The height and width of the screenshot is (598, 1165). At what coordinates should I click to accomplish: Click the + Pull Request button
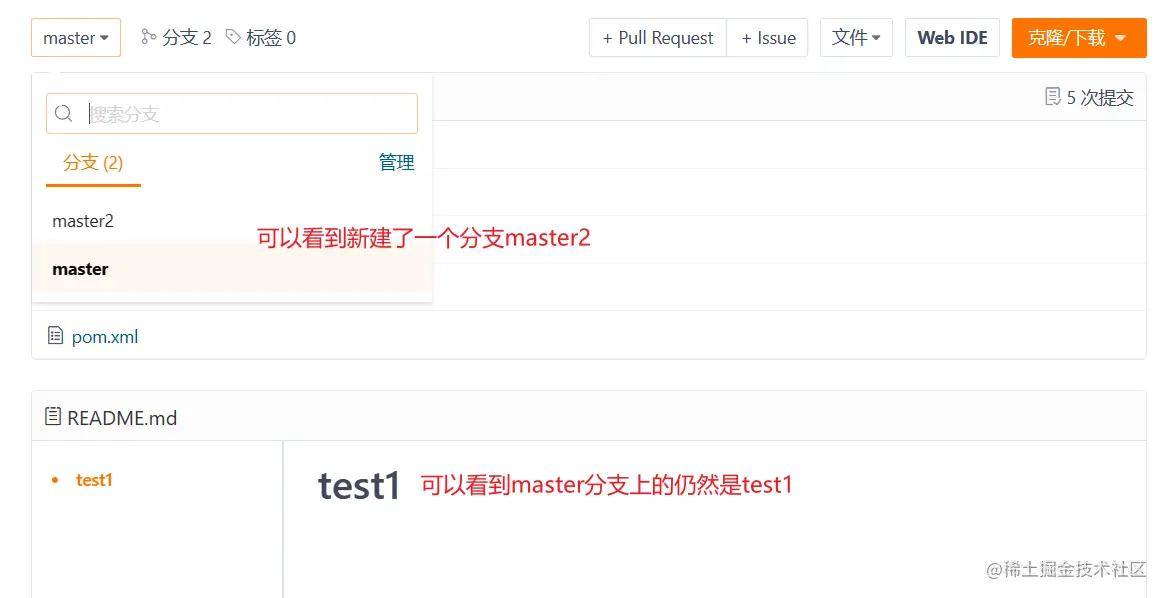(658, 38)
